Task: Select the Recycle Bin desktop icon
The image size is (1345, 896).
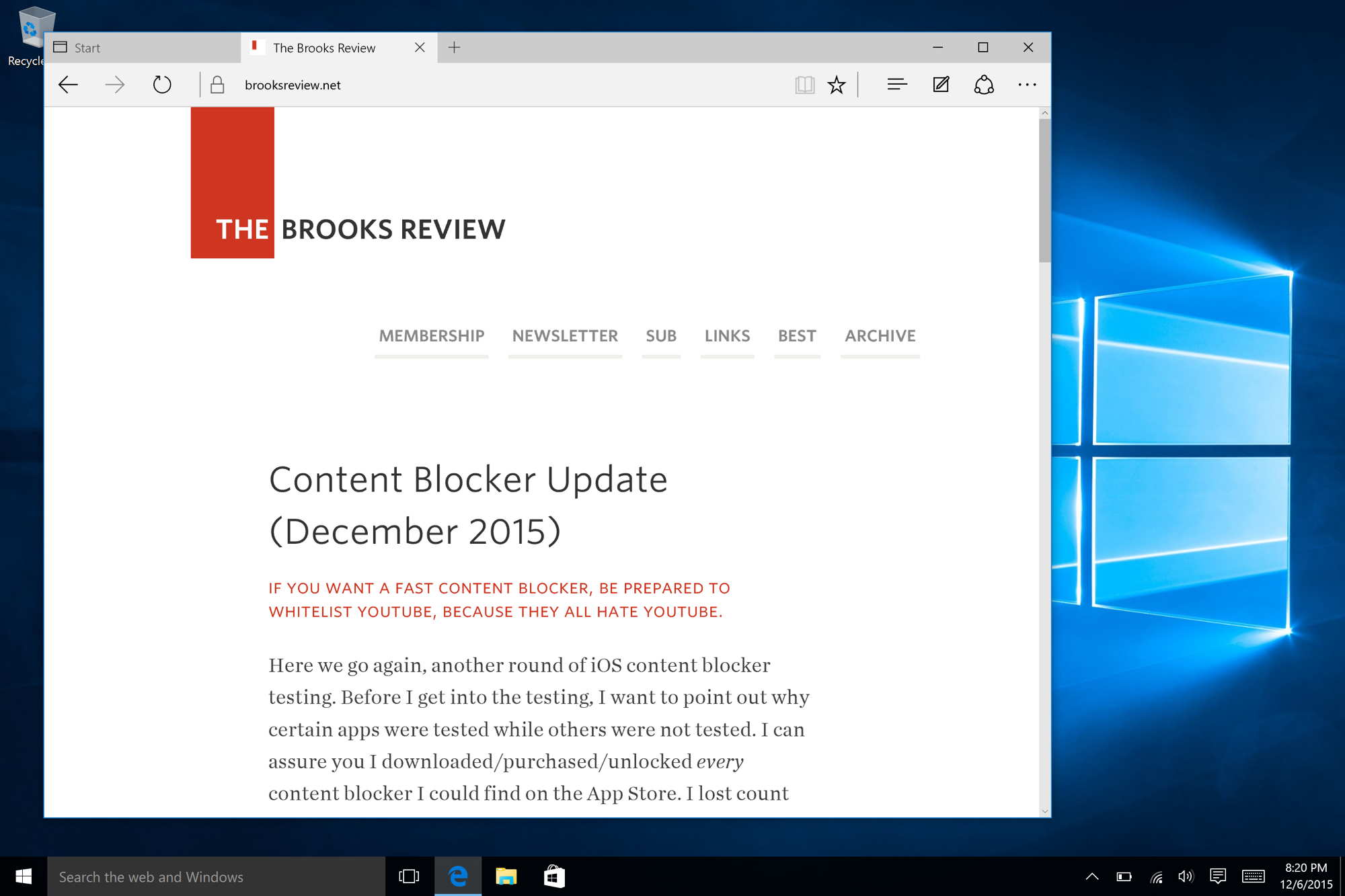Action: click(28, 36)
